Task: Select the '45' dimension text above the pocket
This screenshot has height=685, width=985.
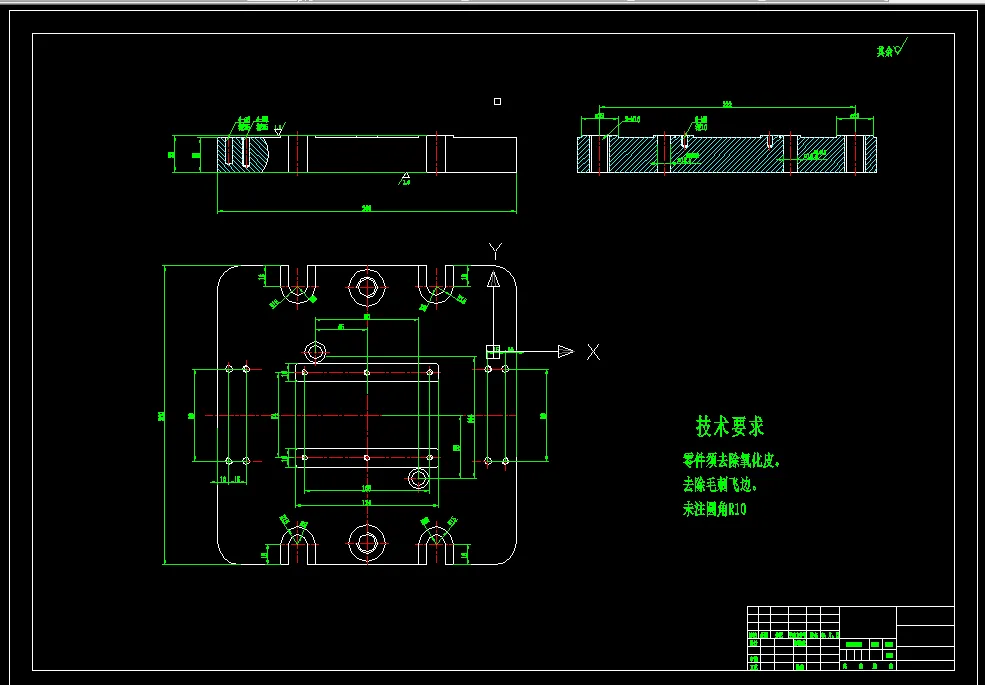Action: [x=341, y=327]
